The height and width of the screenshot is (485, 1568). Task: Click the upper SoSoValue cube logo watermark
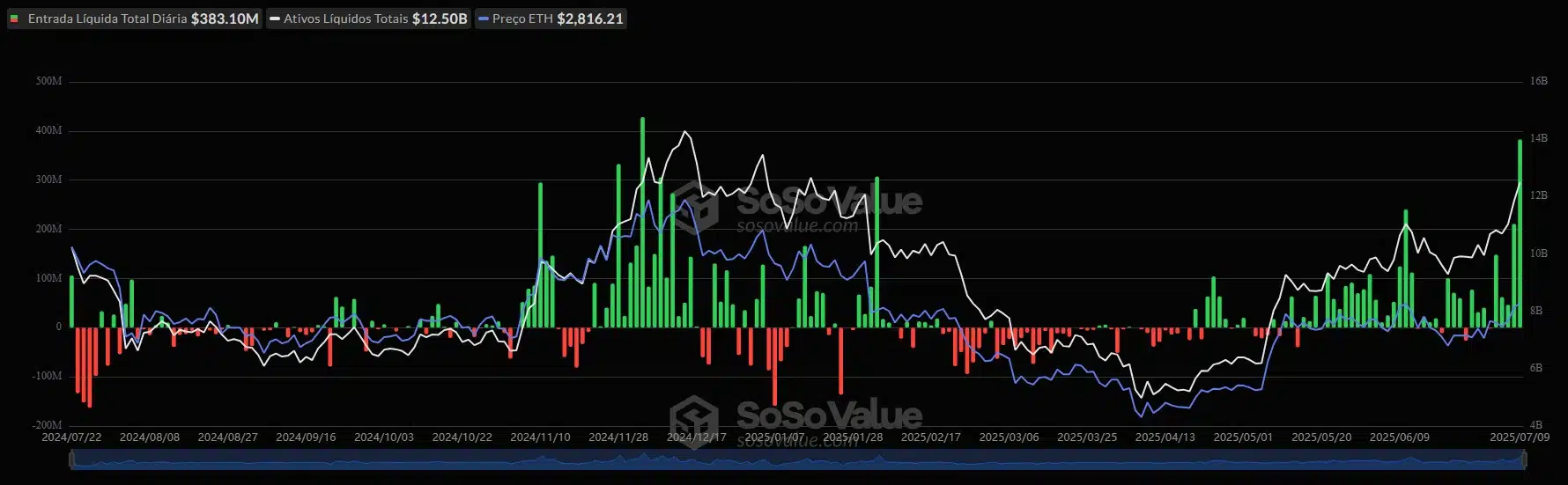[x=697, y=204]
